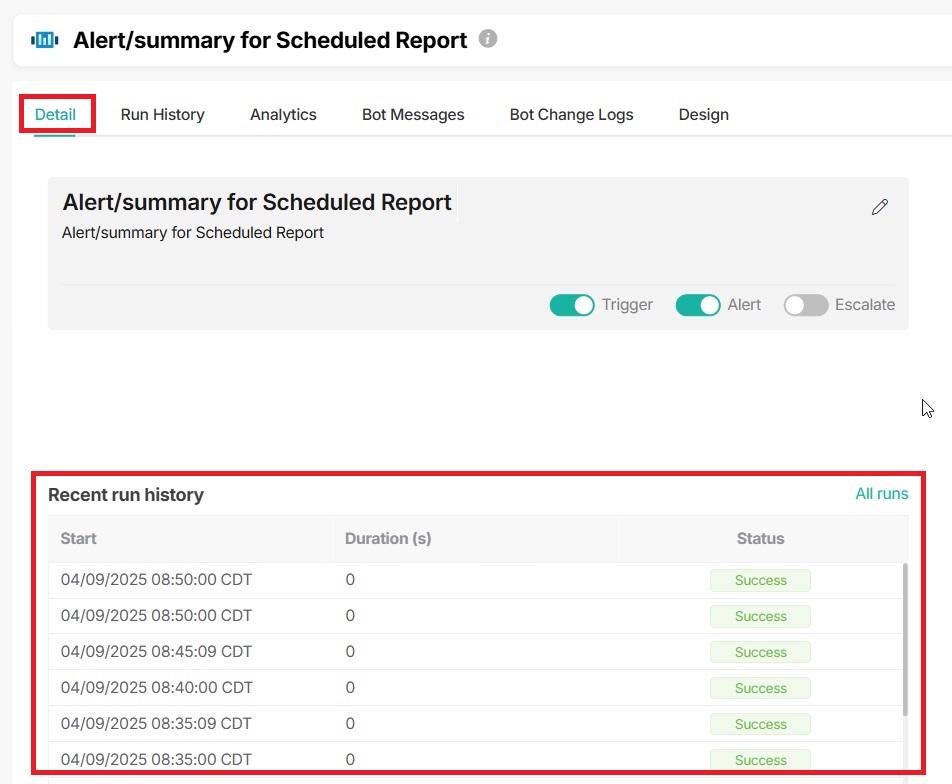The height and width of the screenshot is (784, 952).
Task: Open the Analytics tab
Action: click(x=283, y=114)
